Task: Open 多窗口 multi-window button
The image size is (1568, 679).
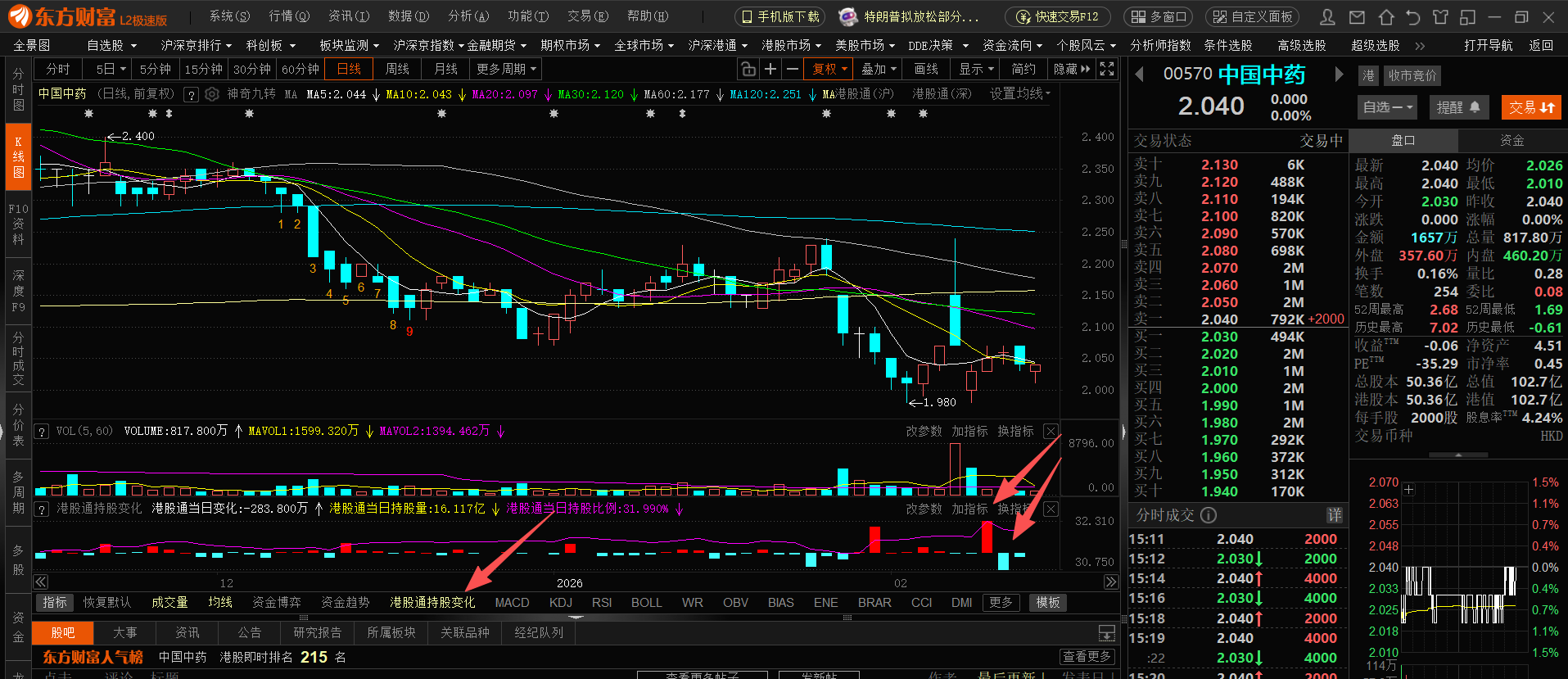Action: tap(1159, 16)
